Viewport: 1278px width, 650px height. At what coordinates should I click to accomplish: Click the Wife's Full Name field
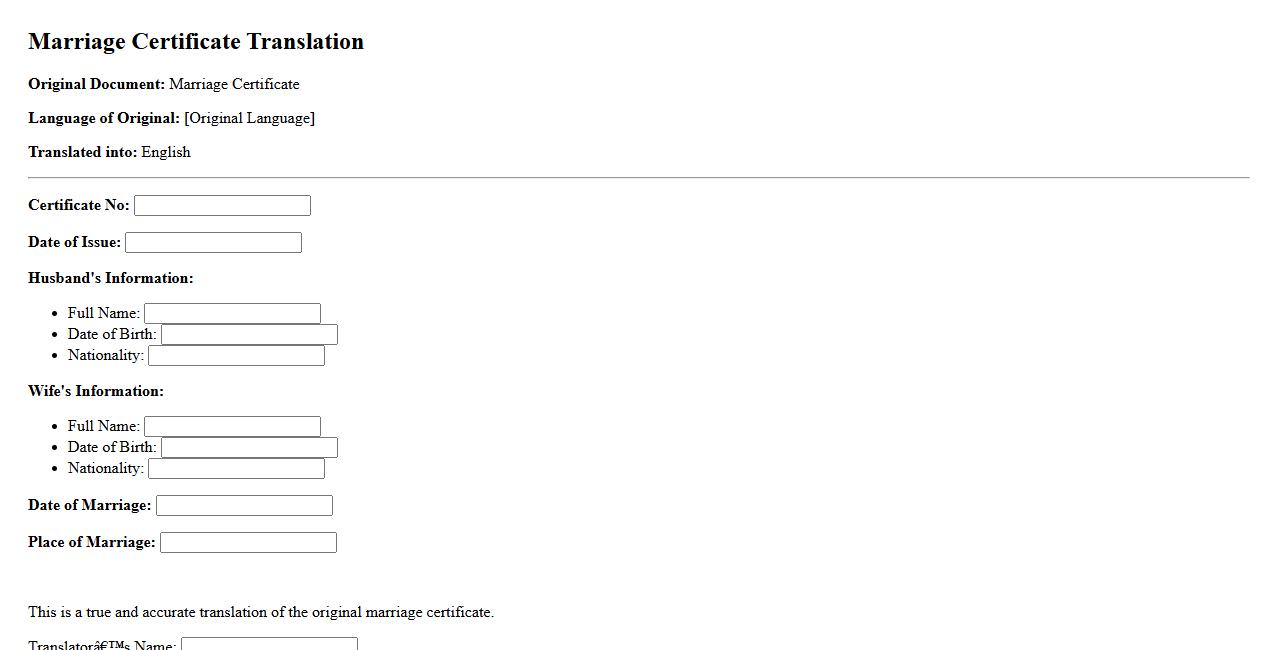pos(232,426)
